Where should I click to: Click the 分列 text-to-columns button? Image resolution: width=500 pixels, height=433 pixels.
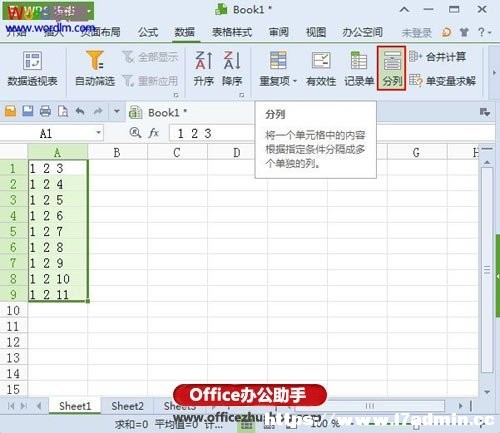[391, 69]
